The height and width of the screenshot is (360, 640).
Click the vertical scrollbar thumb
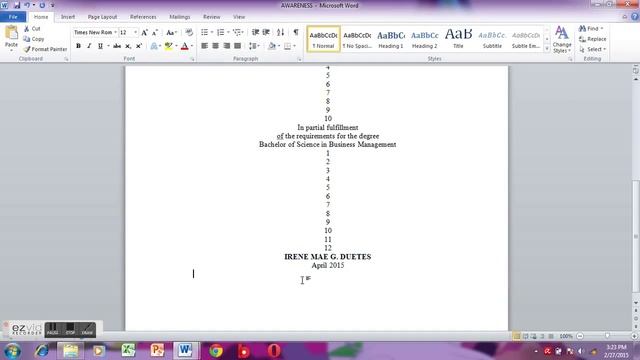[636, 236]
